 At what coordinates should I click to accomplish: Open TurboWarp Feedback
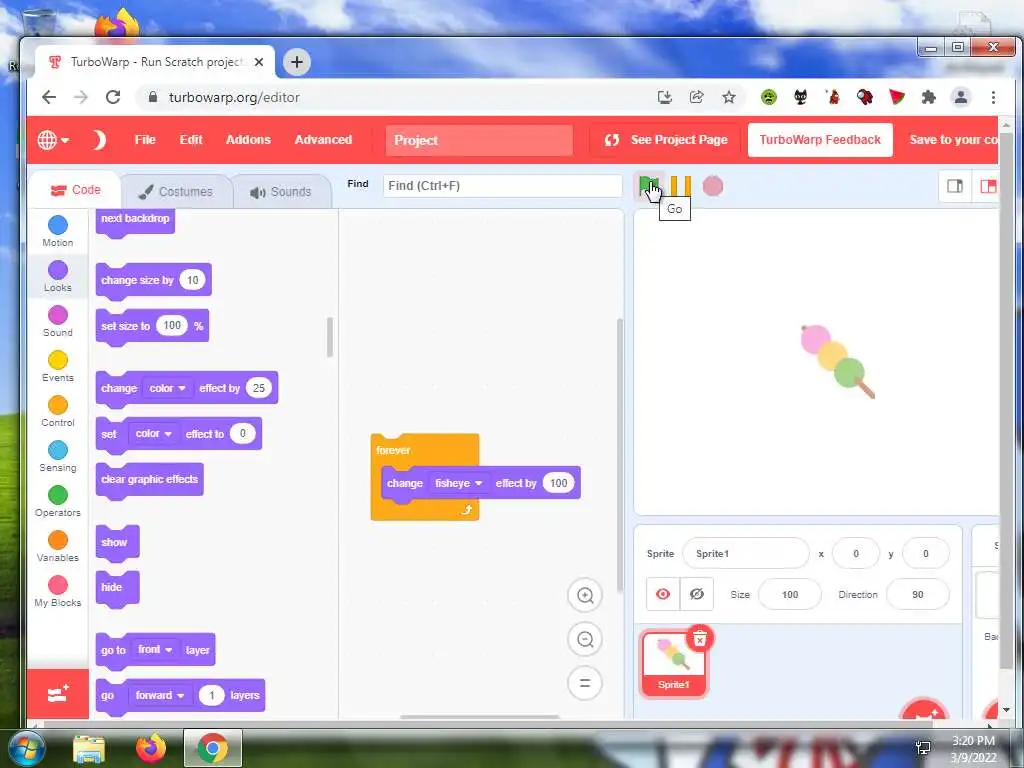pos(820,140)
